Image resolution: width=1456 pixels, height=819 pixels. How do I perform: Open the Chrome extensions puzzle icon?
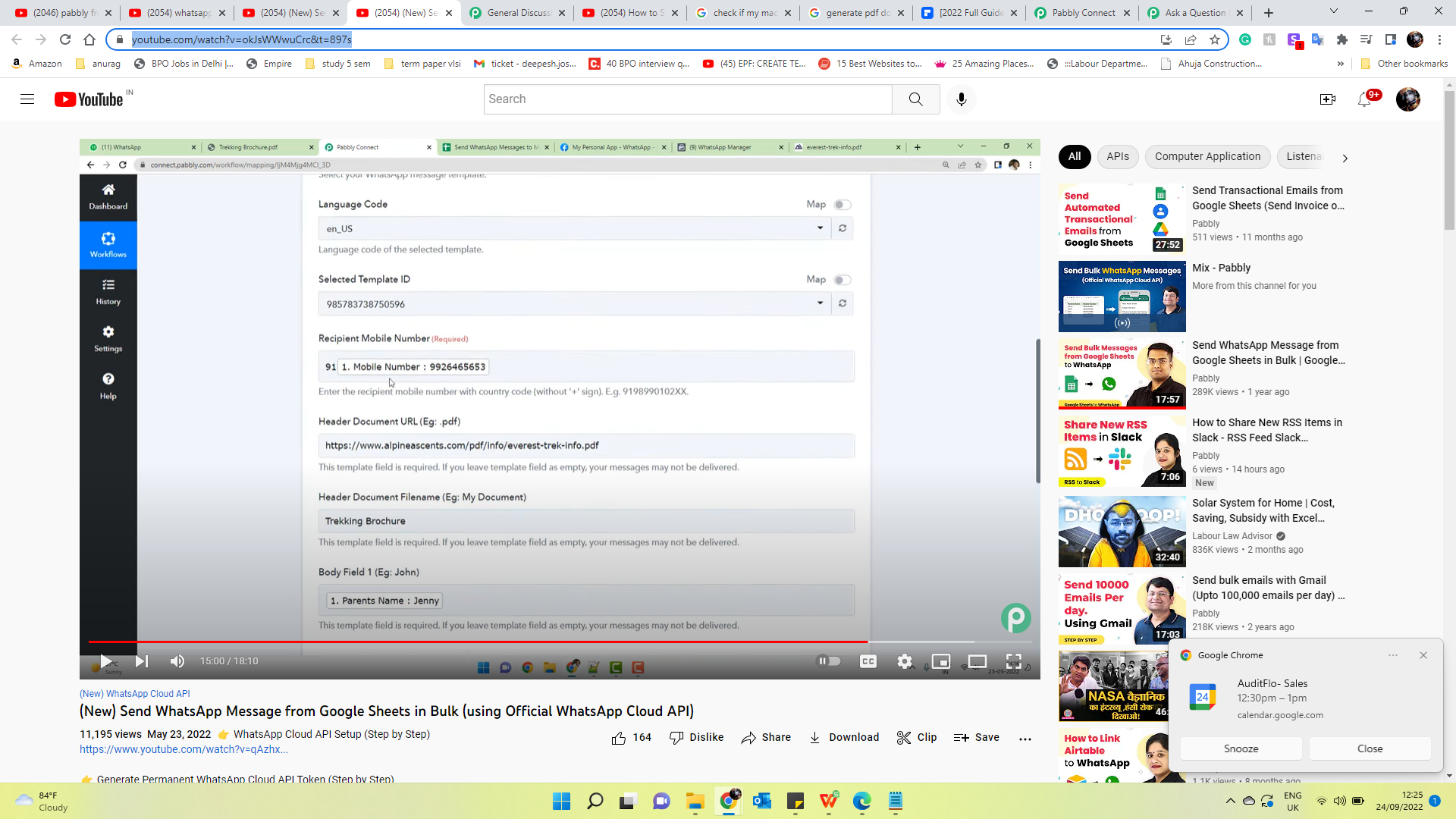click(1342, 39)
